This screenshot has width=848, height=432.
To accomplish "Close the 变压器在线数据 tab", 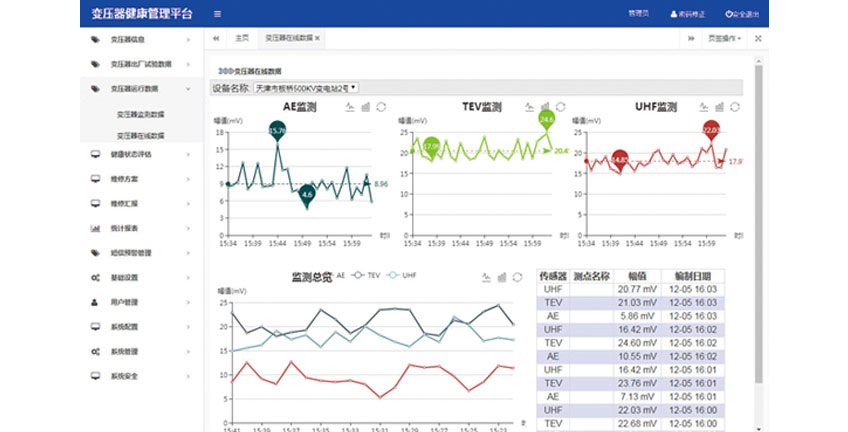I will [317, 38].
